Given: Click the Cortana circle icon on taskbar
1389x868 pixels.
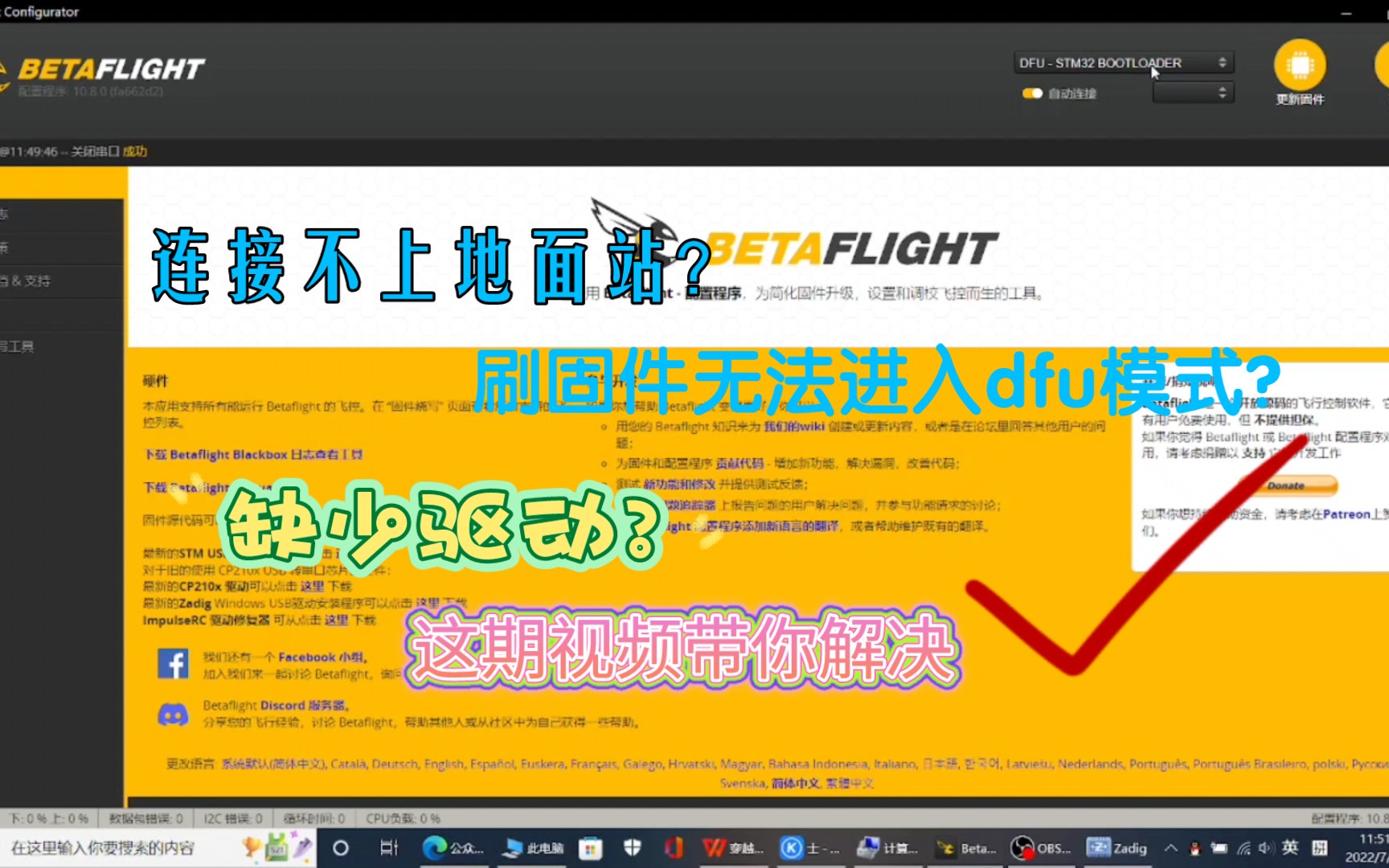Looking at the screenshot, I should 340,848.
